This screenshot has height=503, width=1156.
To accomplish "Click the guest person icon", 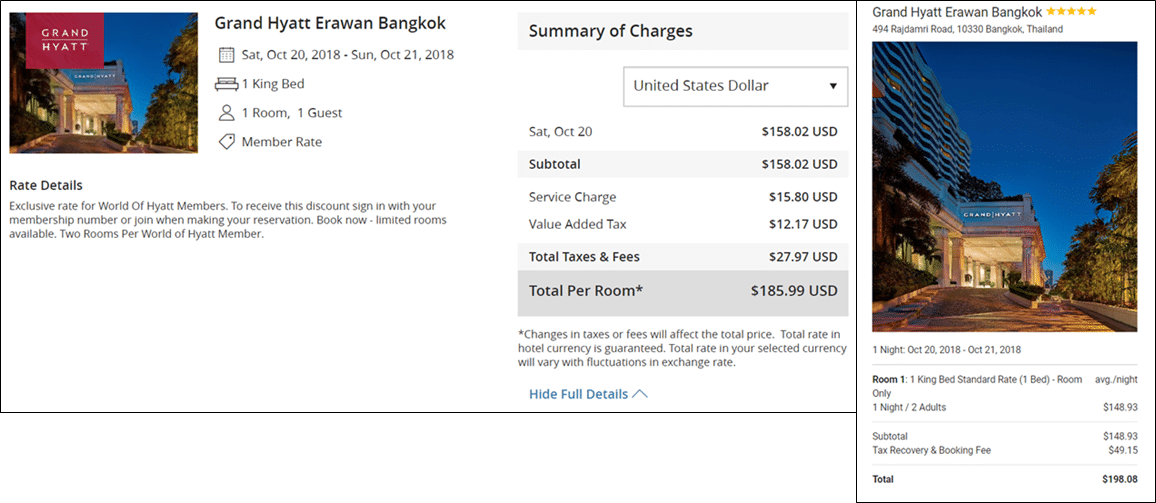I will [226, 113].
